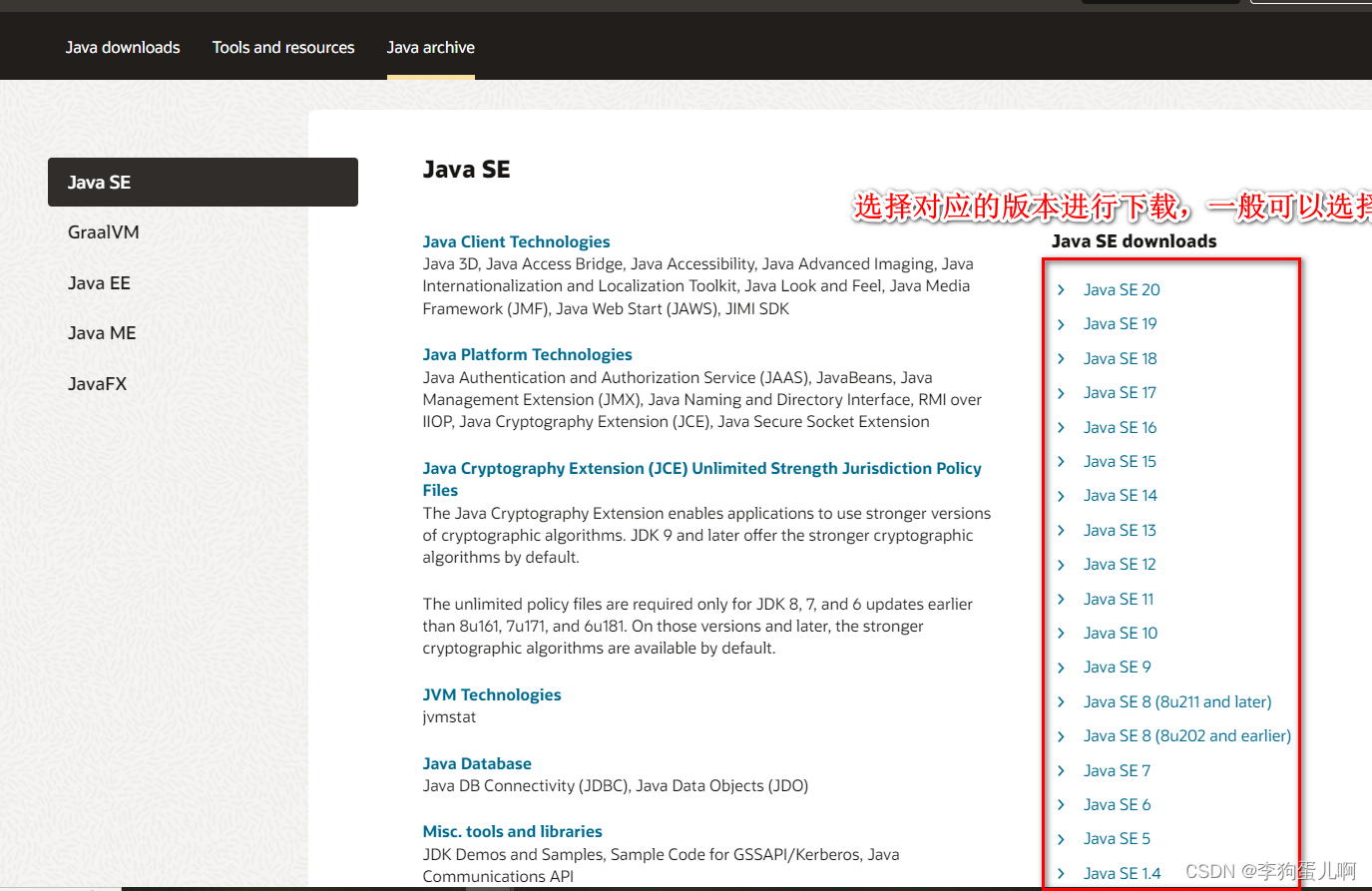Open the Java archive tab

coord(430,47)
